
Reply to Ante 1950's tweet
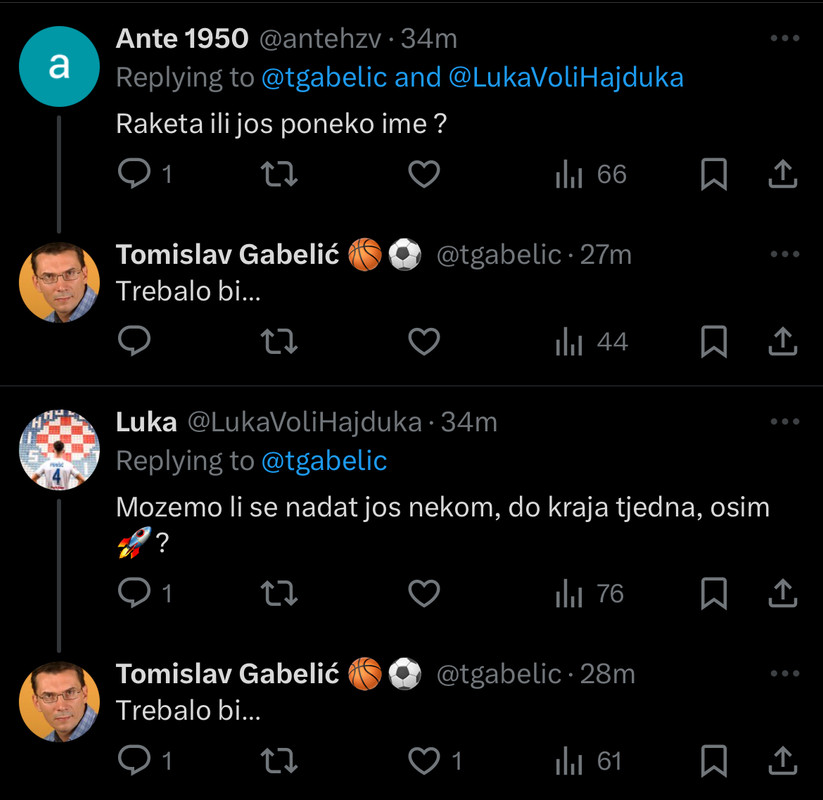tap(134, 175)
